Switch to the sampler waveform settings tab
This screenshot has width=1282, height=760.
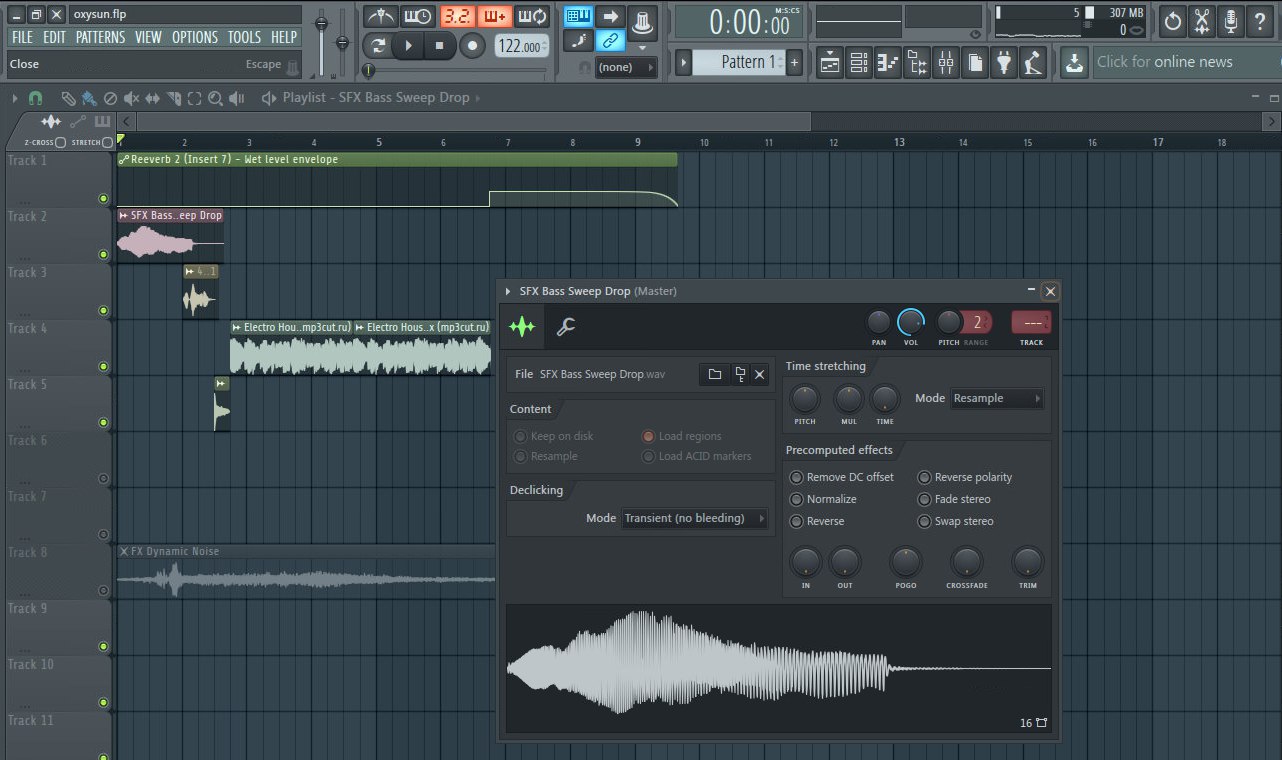click(x=522, y=326)
